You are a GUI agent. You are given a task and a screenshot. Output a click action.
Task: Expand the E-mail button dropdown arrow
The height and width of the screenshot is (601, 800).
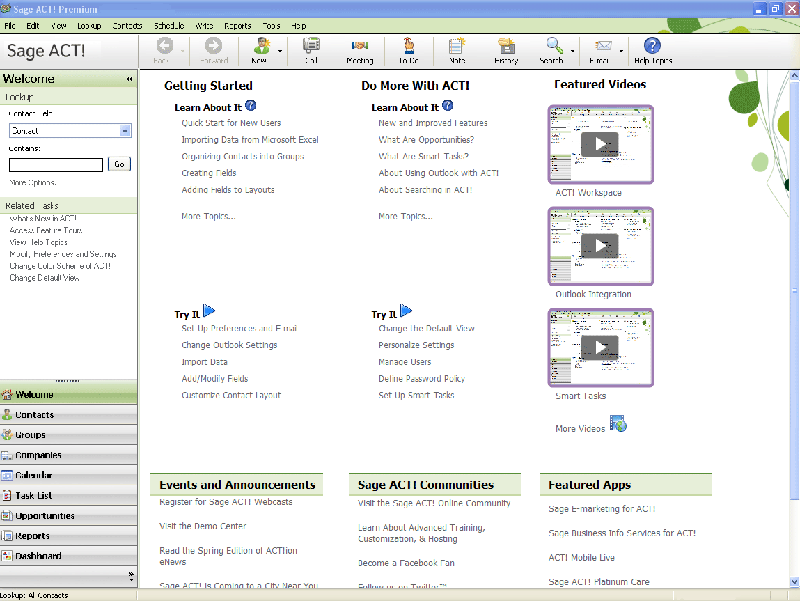pos(622,50)
